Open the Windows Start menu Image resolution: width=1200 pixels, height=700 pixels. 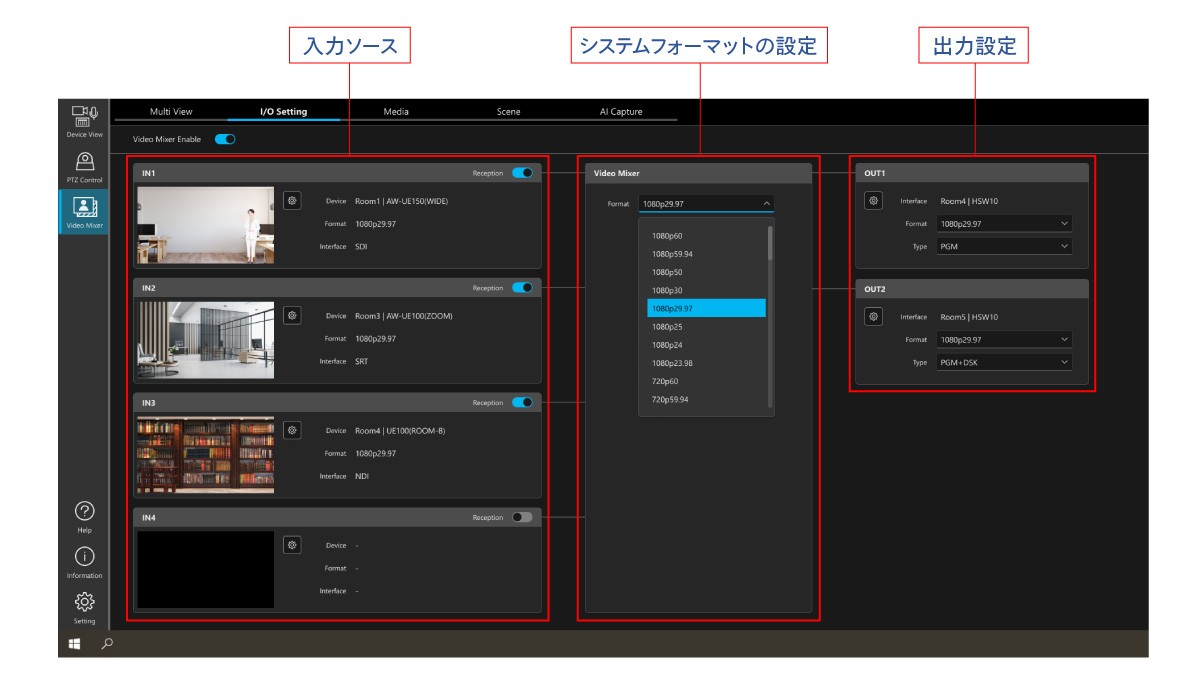click(x=76, y=644)
